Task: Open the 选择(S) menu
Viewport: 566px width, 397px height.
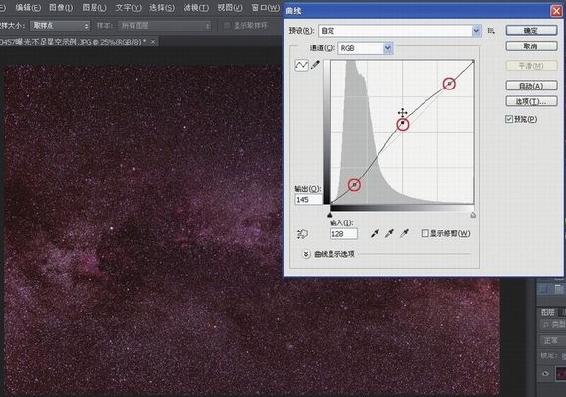Action: point(162,7)
